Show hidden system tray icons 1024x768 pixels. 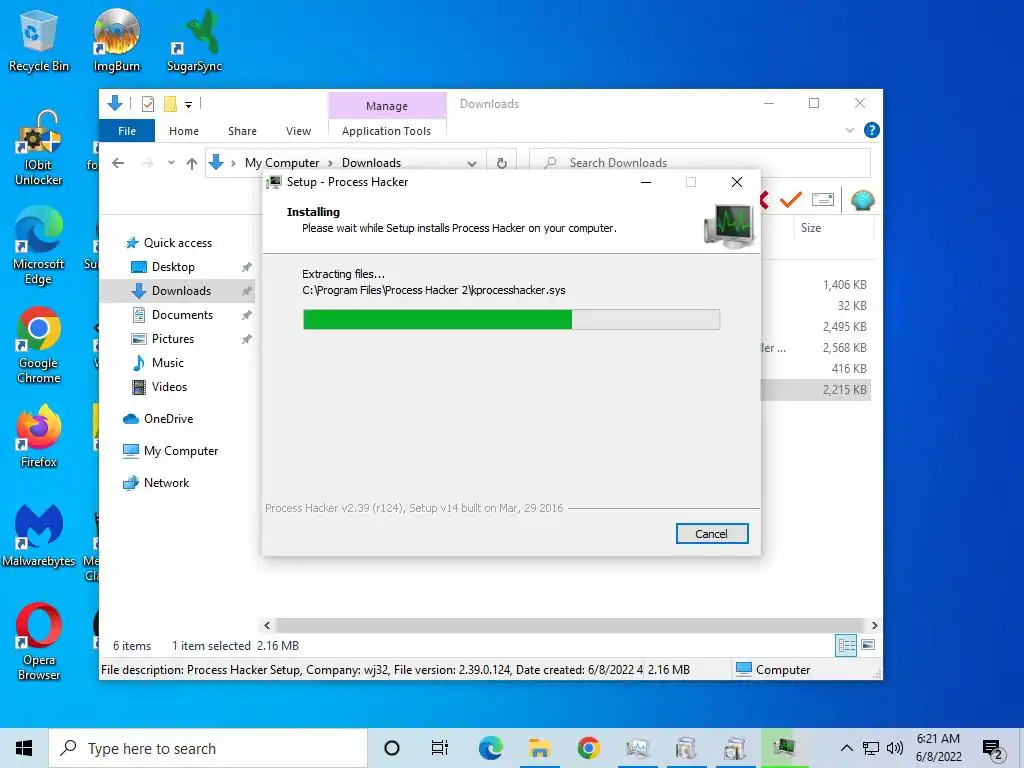click(x=846, y=748)
